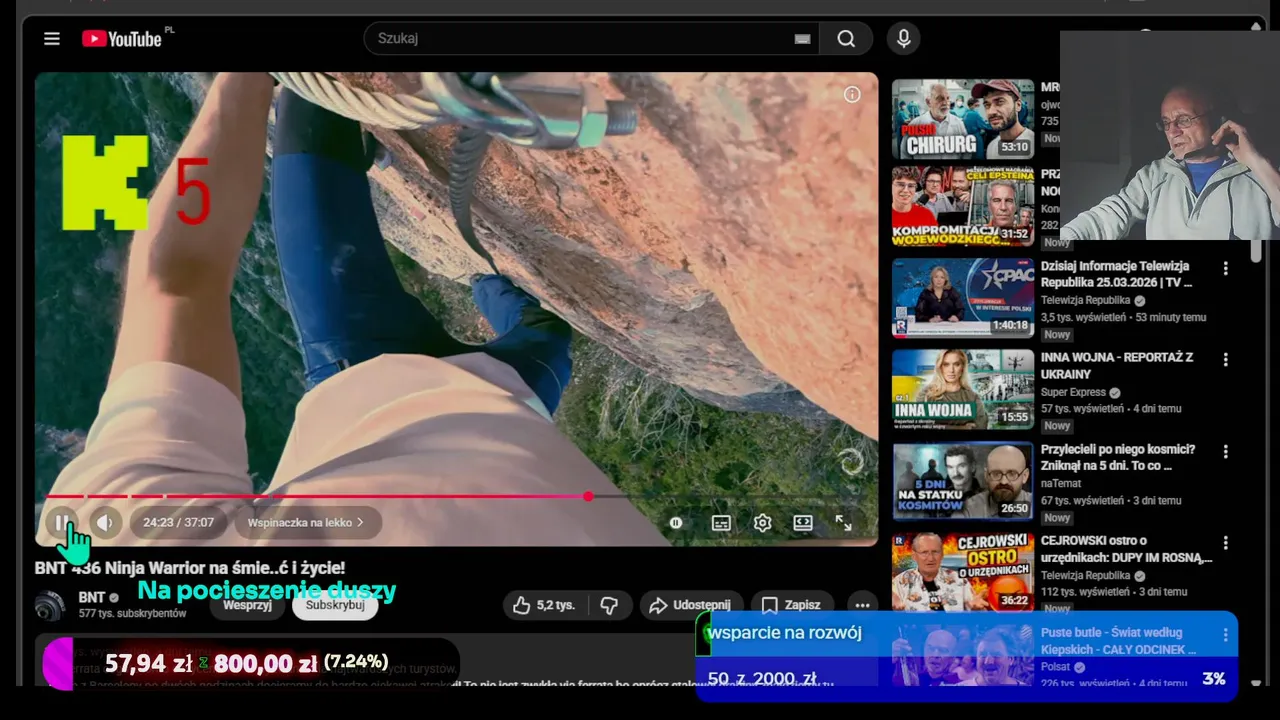Open the Telewizja Republika 1:40:18 thumbnail
1280x720 pixels.
click(x=963, y=298)
